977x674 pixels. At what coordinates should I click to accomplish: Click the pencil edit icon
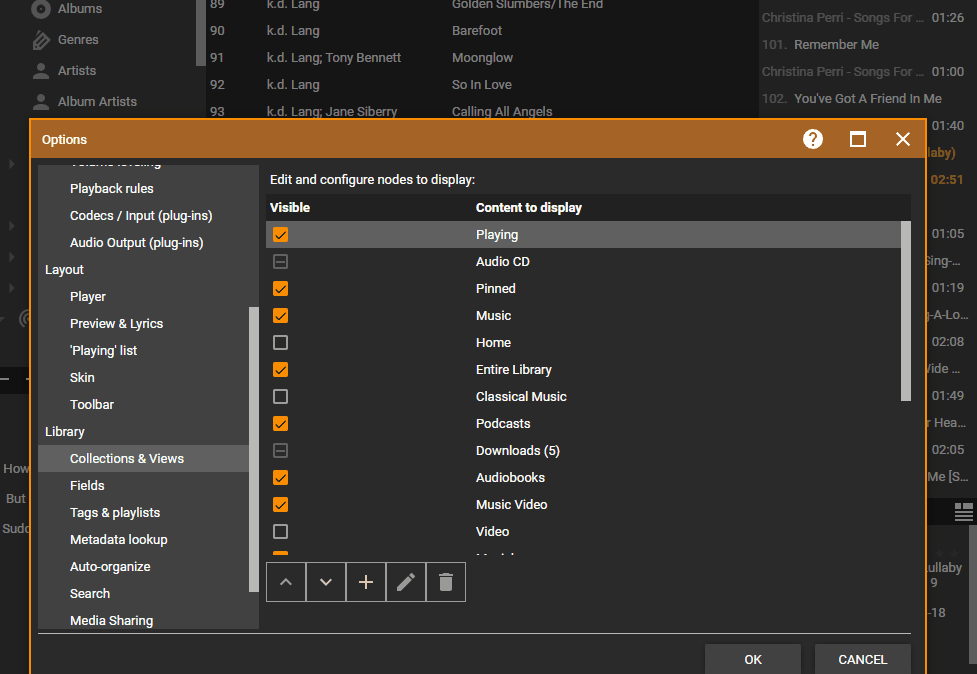click(406, 582)
